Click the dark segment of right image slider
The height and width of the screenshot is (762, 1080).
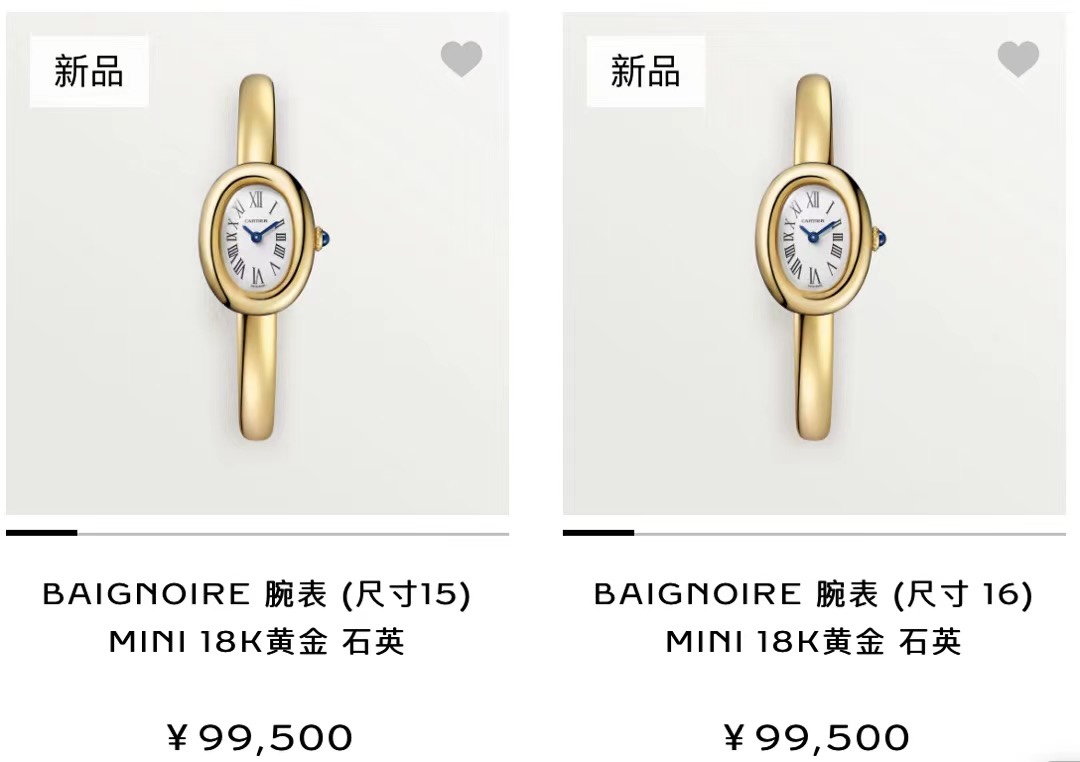pos(598,533)
